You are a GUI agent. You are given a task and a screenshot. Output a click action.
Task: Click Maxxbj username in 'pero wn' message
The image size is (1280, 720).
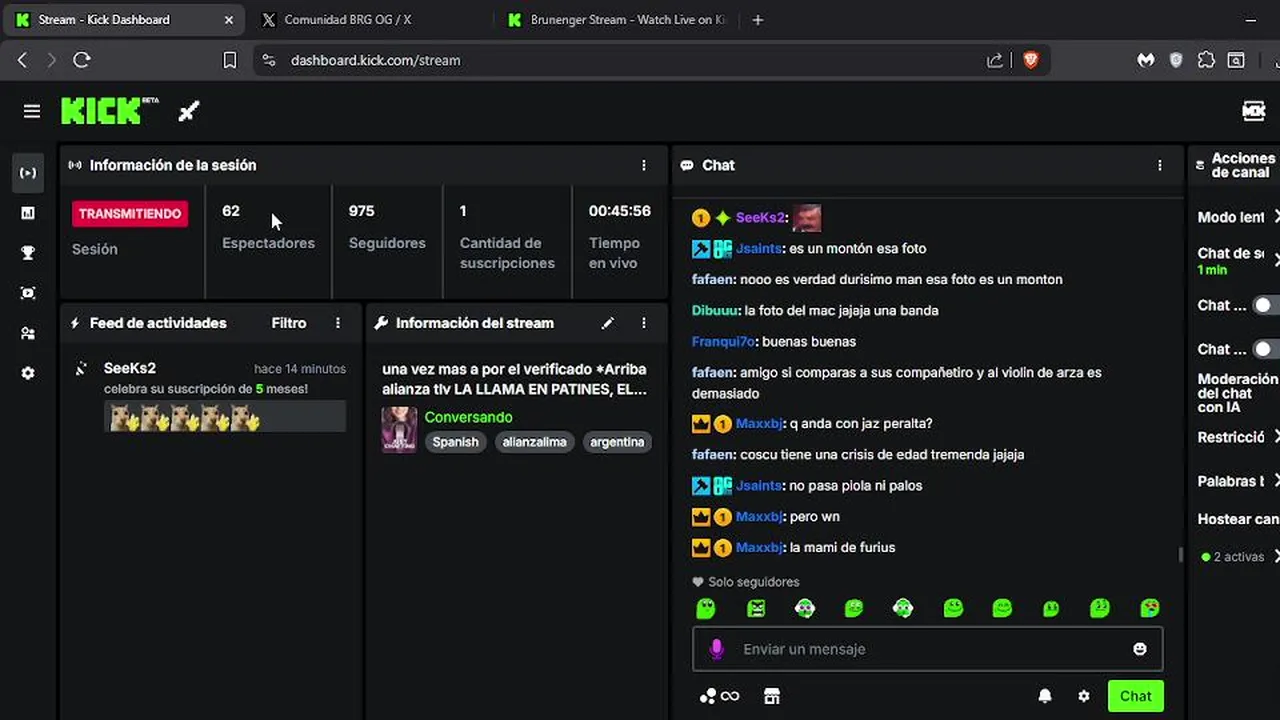pos(759,517)
